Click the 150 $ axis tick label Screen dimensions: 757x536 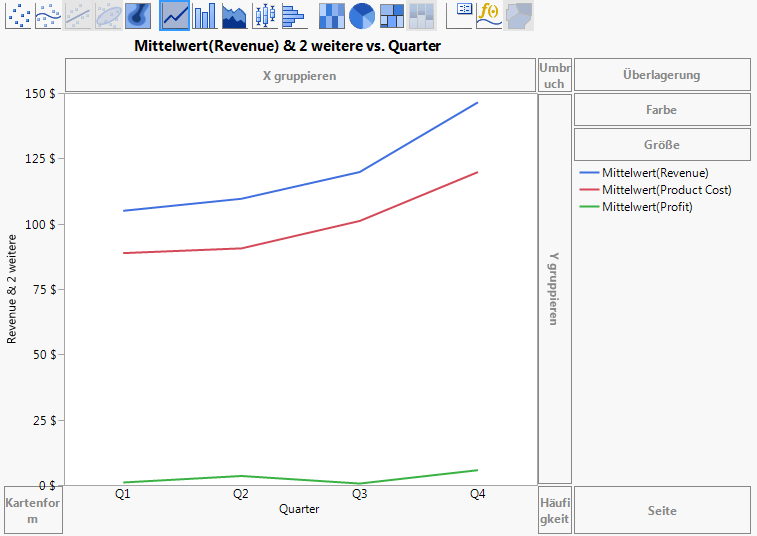click(40, 94)
